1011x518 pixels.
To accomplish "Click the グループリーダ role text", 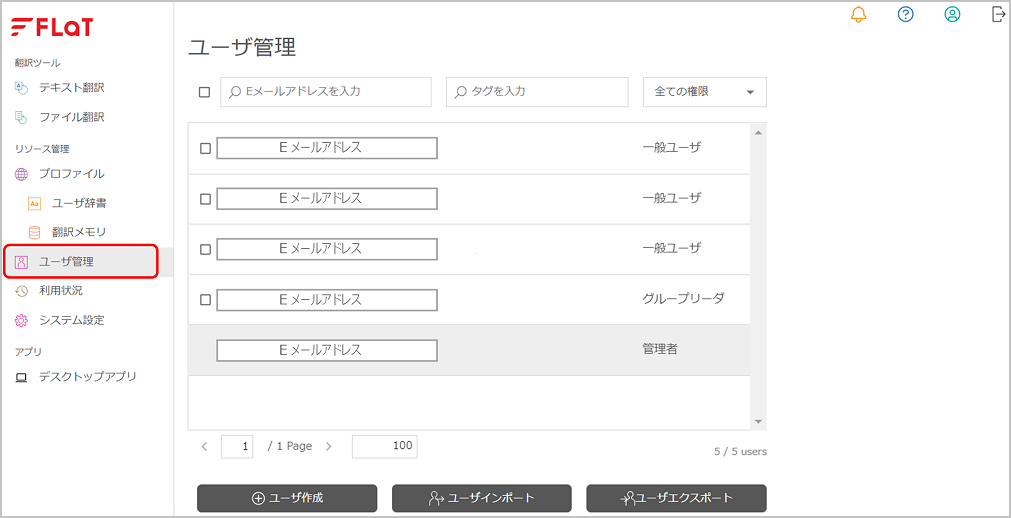I will coord(683,299).
